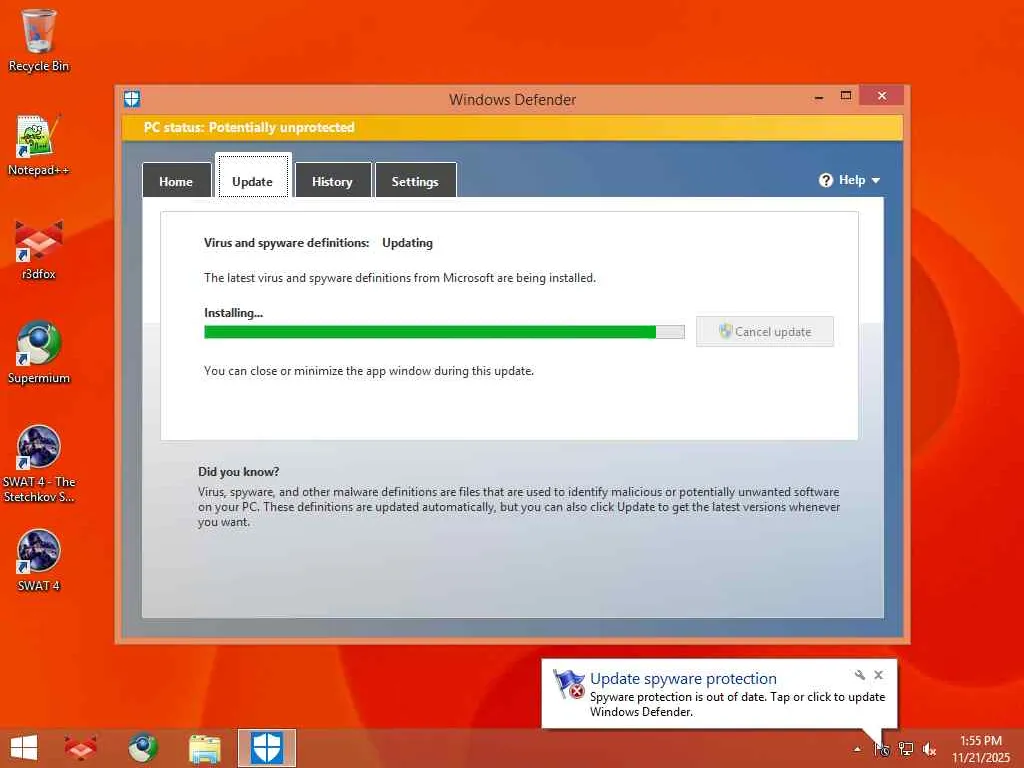
Task: Switch to the History tab
Action: (333, 181)
